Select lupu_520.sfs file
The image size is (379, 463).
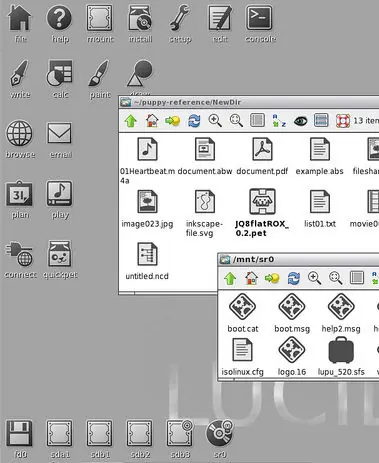(x=341, y=357)
